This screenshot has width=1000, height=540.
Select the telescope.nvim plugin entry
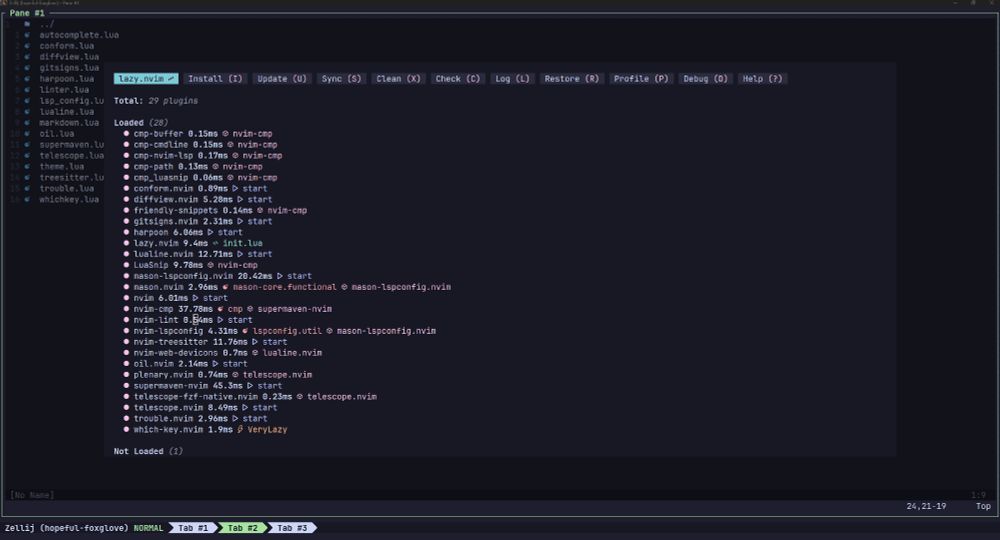[x=168, y=407]
